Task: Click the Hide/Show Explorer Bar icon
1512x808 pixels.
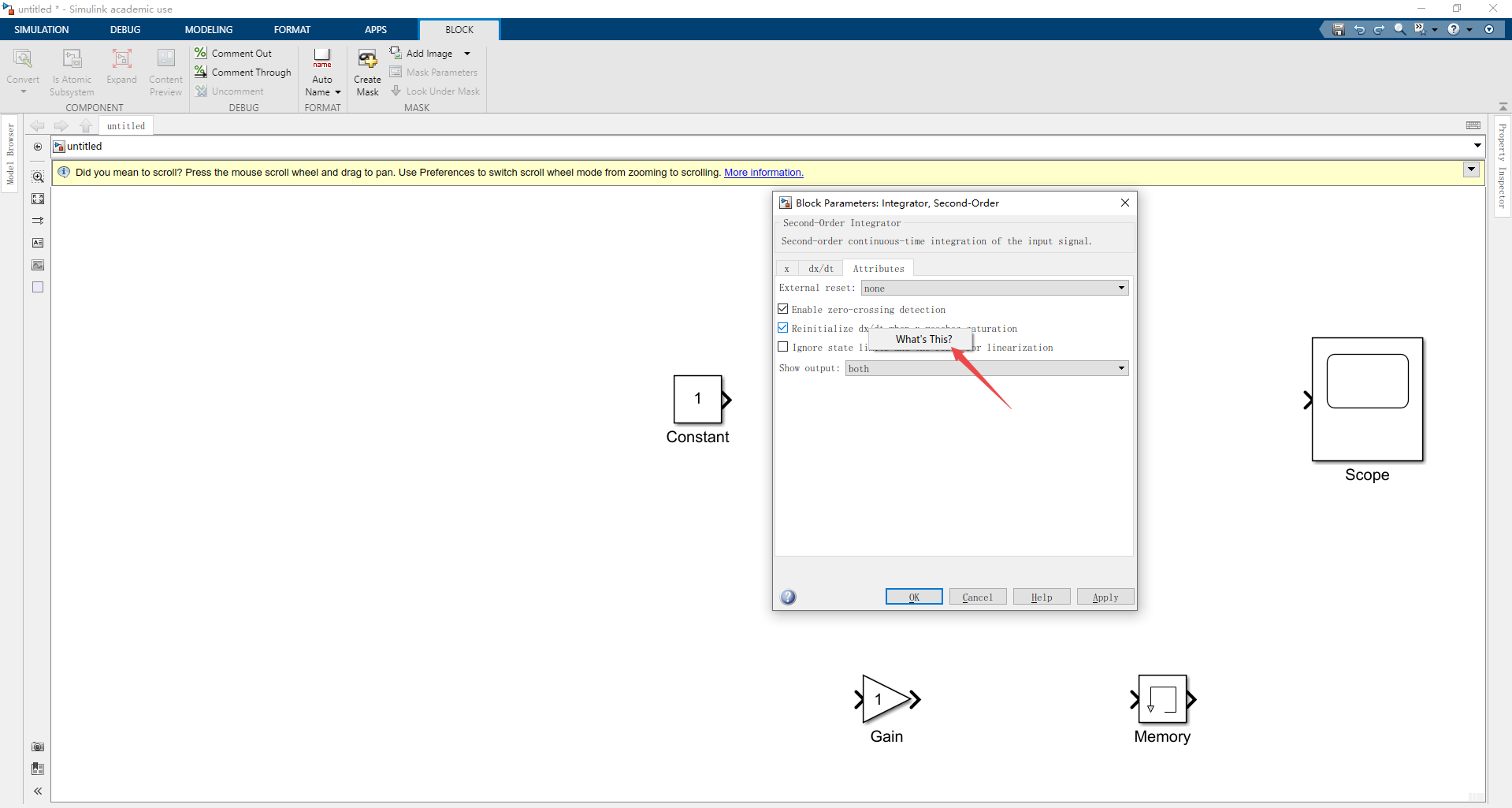Action: pos(38,147)
